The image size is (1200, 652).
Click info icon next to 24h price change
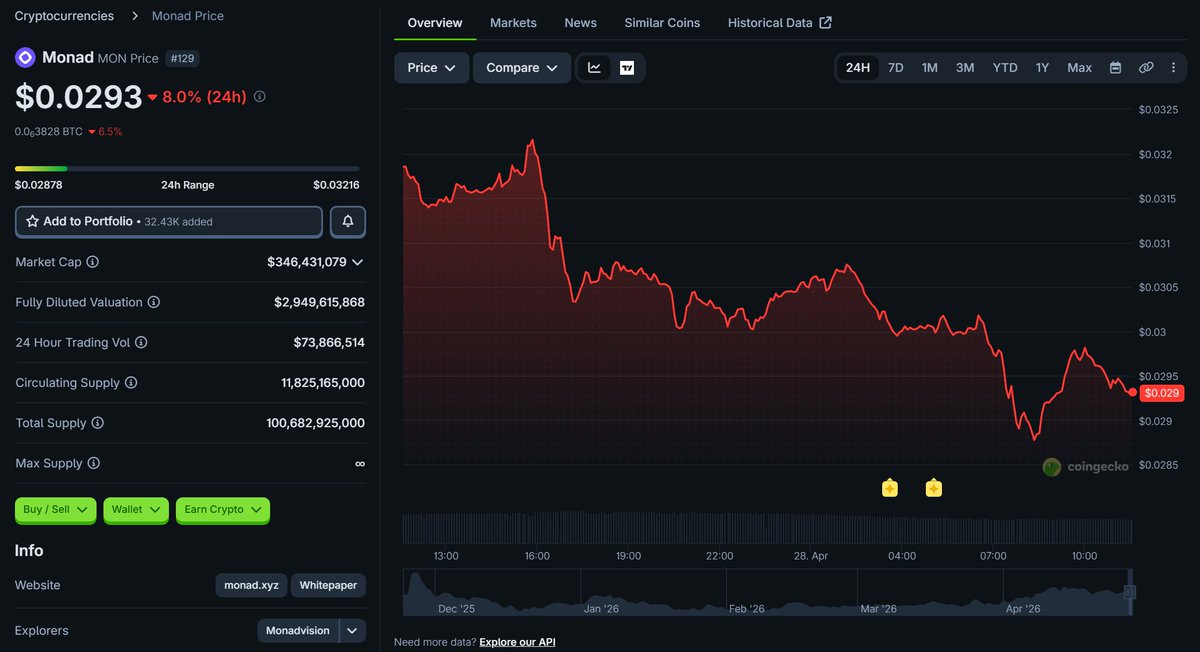[260, 97]
